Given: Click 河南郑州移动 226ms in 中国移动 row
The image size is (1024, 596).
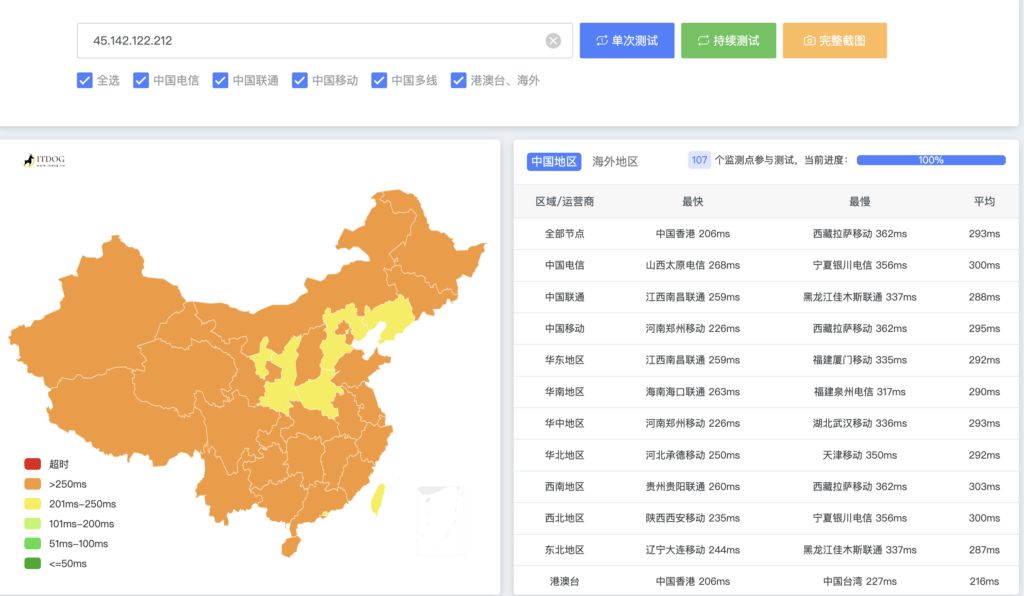Looking at the screenshot, I should tap(692, 328).
